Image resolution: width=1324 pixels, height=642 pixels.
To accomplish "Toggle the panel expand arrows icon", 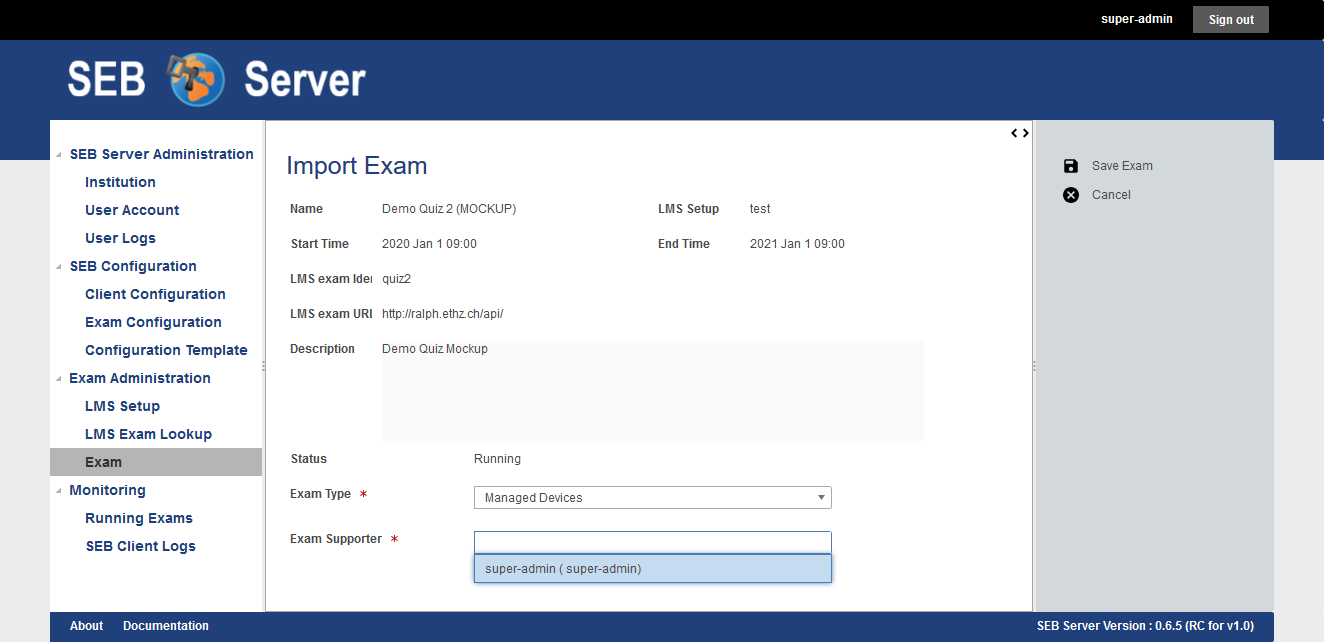I will click(x=1019, y=133).
